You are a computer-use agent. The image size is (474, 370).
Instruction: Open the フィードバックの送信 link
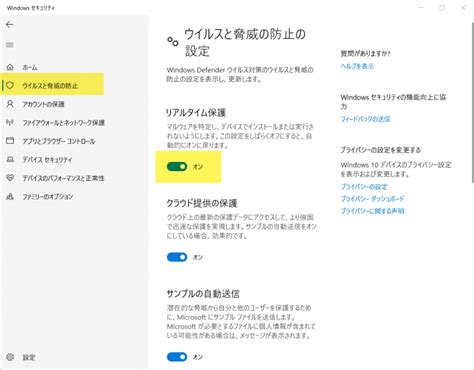click(x=365, y=119)
